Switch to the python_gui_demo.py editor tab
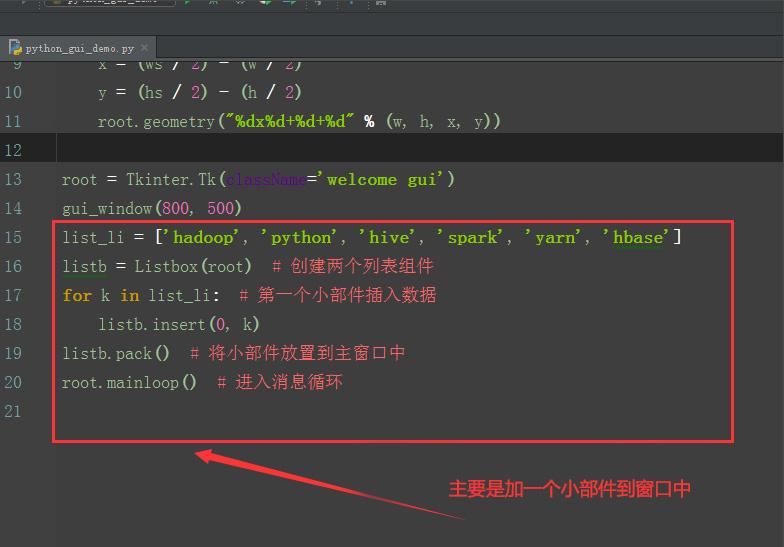784x547 pixels. coord(78,48)
